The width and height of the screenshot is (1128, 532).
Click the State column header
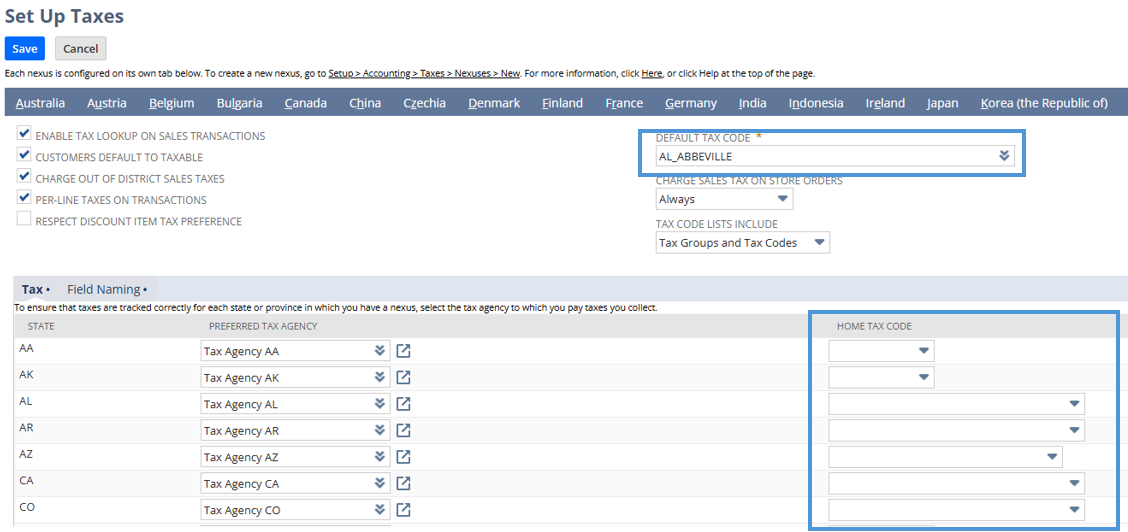click(41, 326)
